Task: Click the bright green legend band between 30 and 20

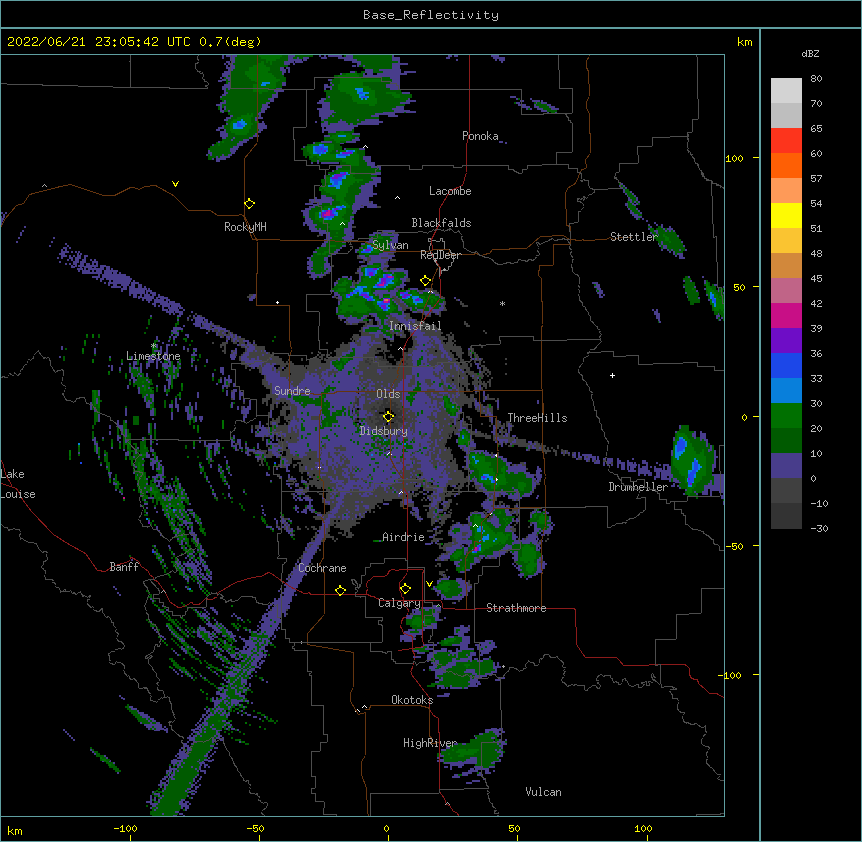Action: click(x=786, y=416)
